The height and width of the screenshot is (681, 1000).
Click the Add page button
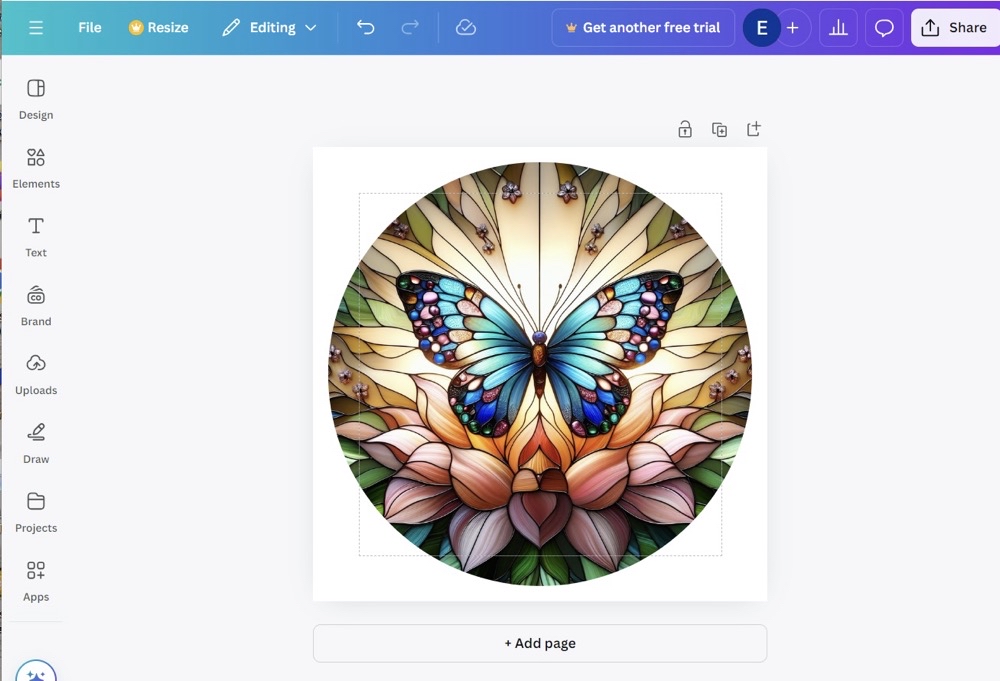tap(540, 643)
